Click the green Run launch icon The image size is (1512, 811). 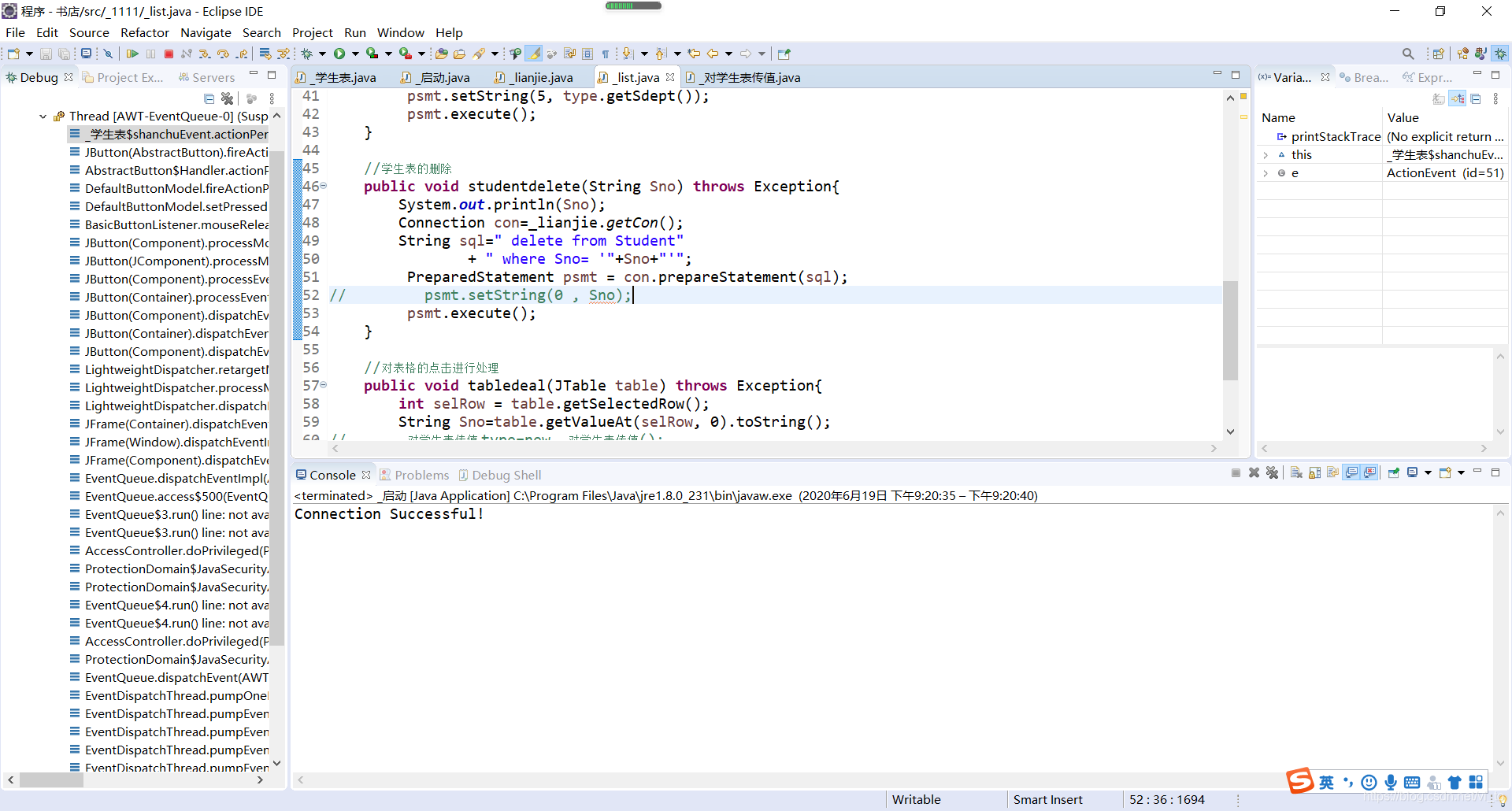(339, 54)
